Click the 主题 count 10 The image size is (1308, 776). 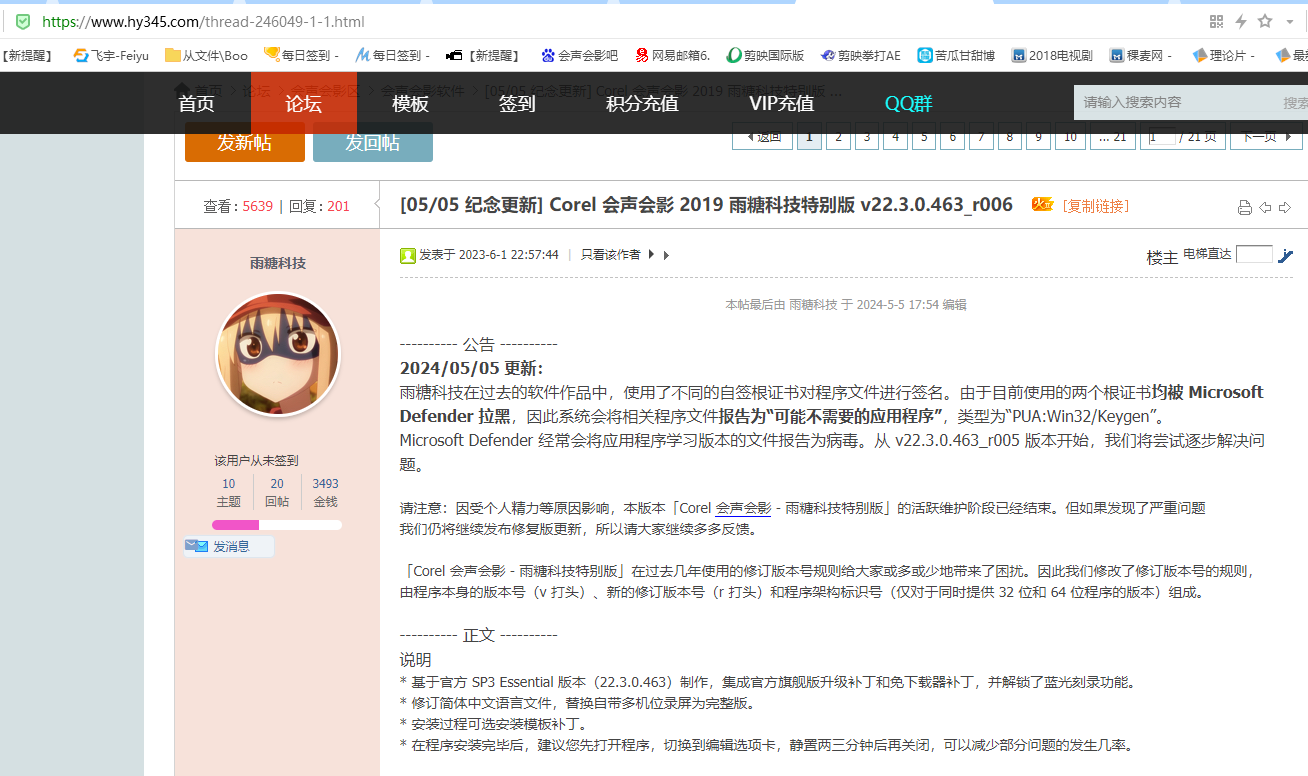(x=229, y=484)
